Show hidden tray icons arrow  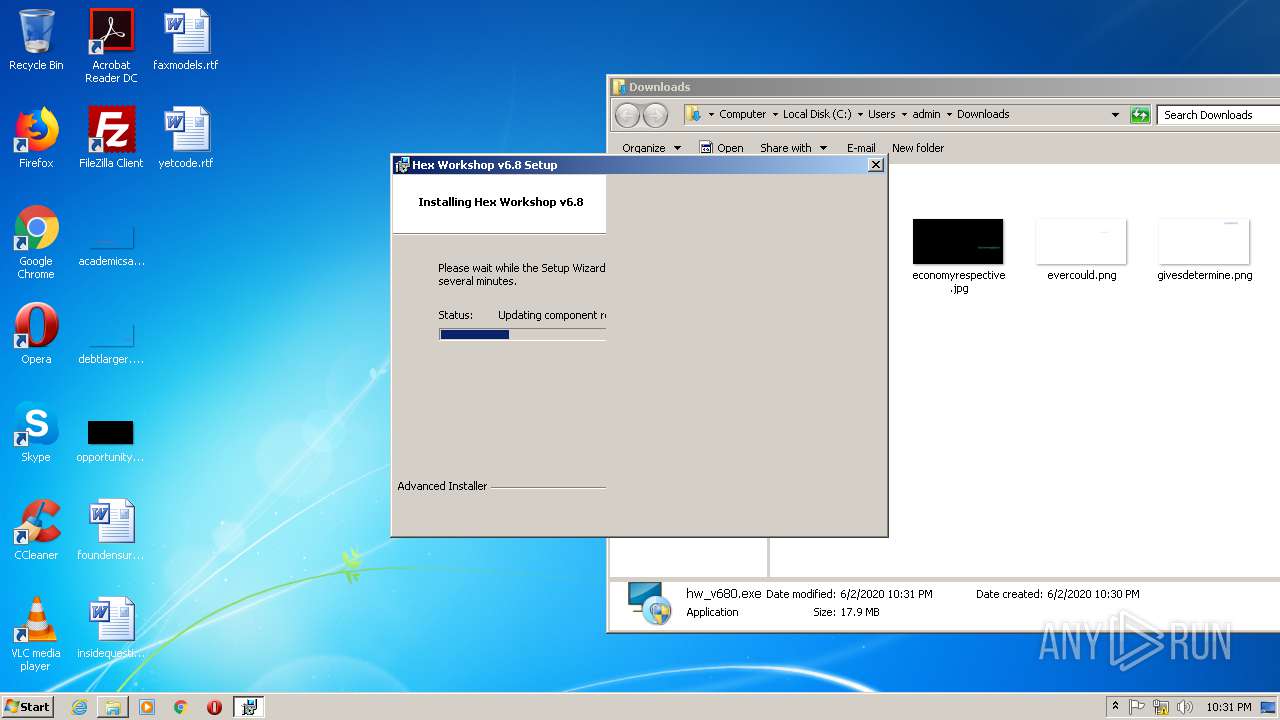pos(1115,707)
